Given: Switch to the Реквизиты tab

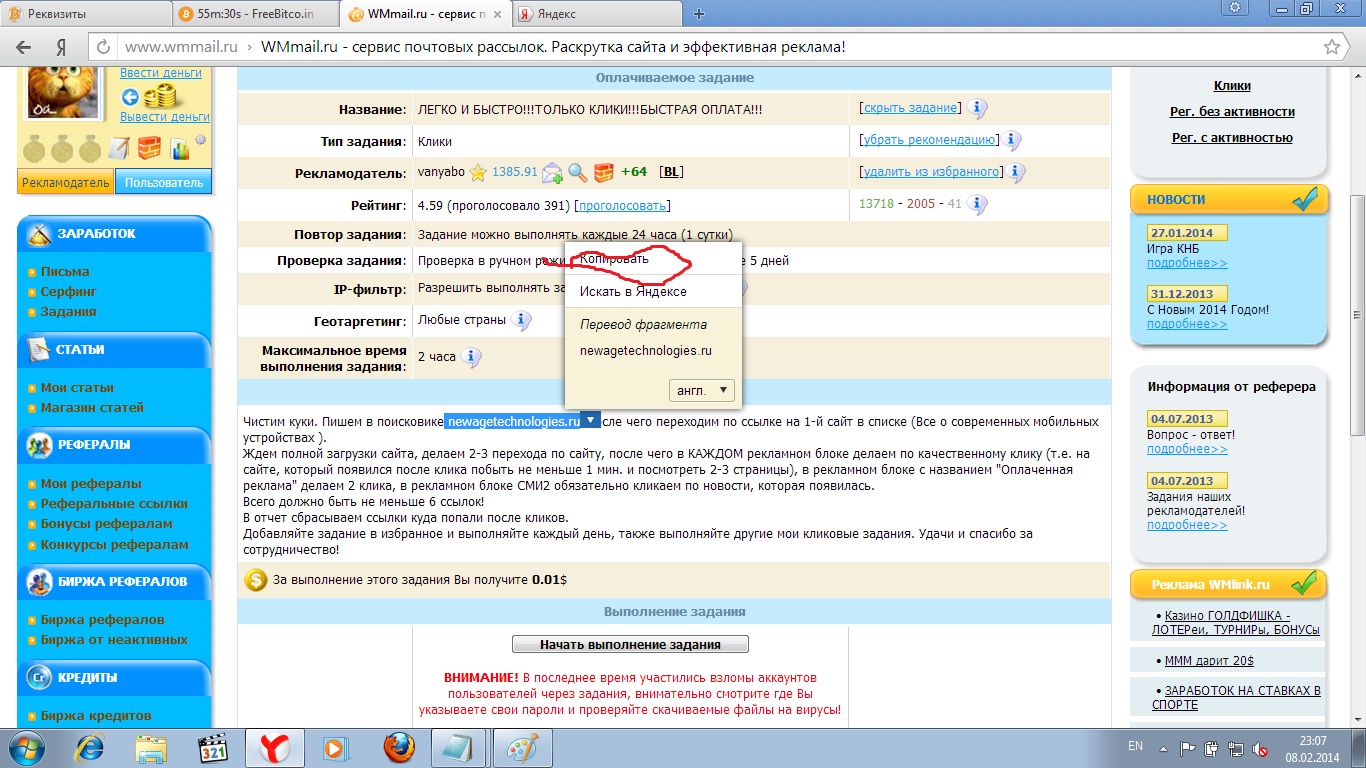Looking at the screenshot, I should click(84, 15).
